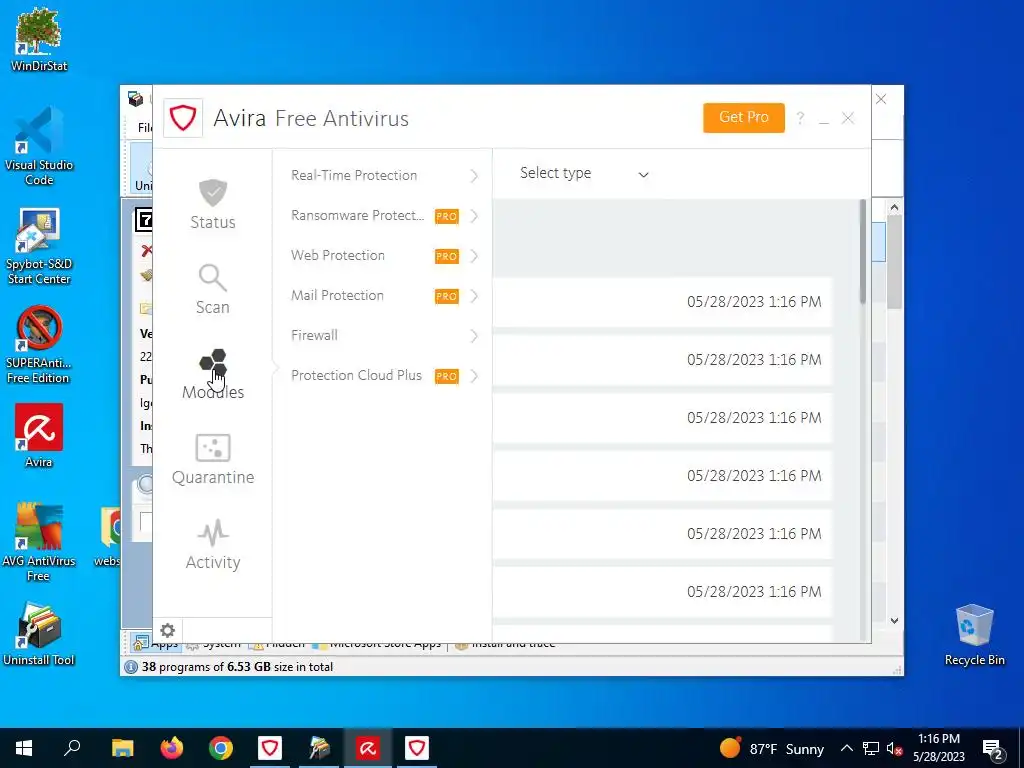The height and width of the screenshot is (768, 1024).
Task: Open the Select type dropdown
Action: click(583, 174)
